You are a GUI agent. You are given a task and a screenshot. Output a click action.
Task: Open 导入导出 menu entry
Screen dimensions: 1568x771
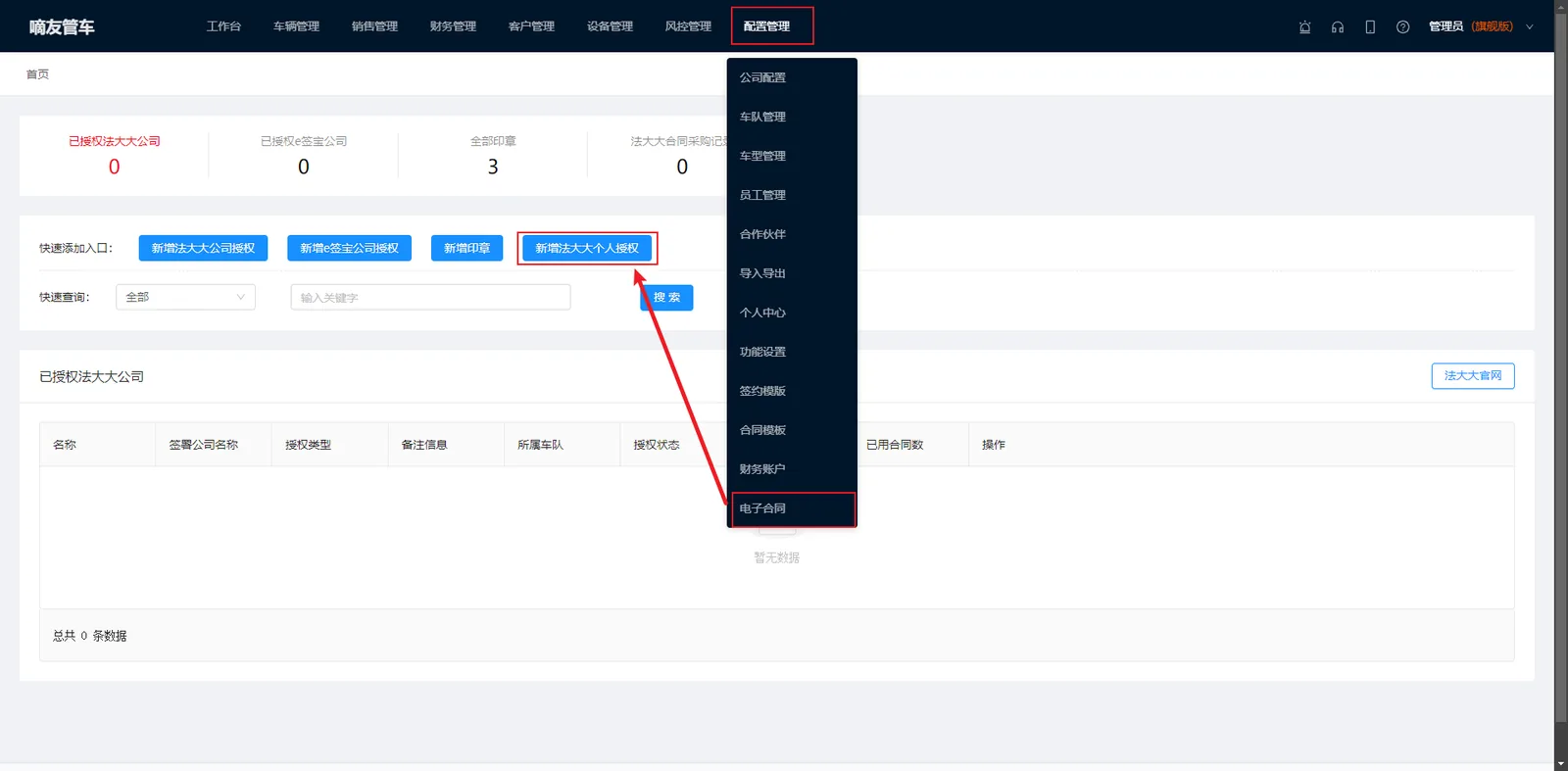point(792,273)
